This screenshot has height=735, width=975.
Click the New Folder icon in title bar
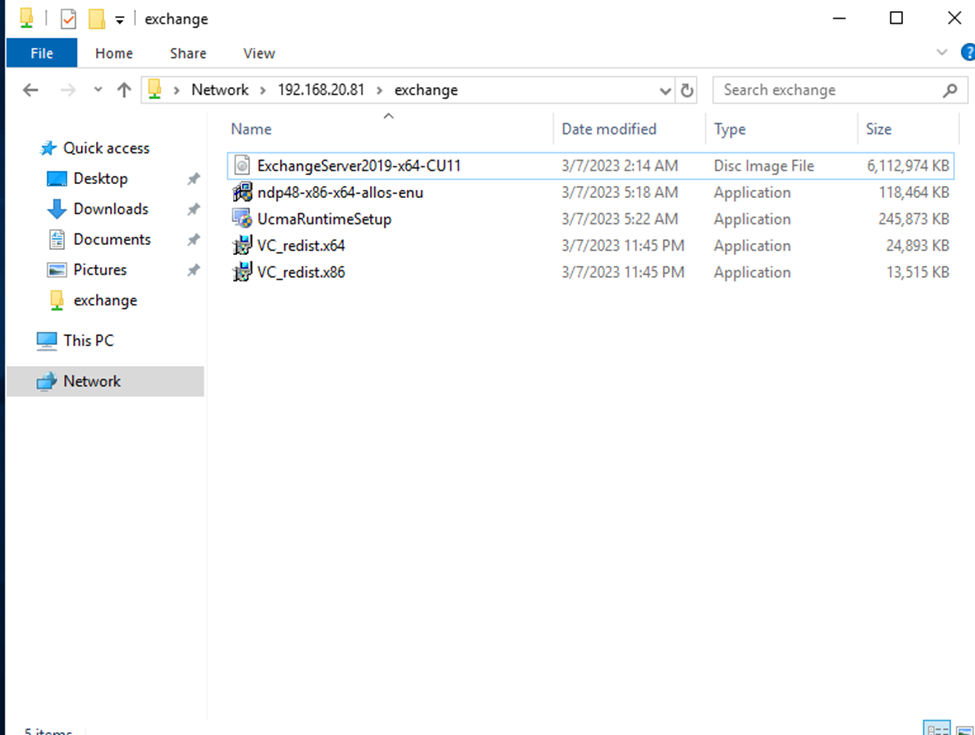(x=96, y=19)
